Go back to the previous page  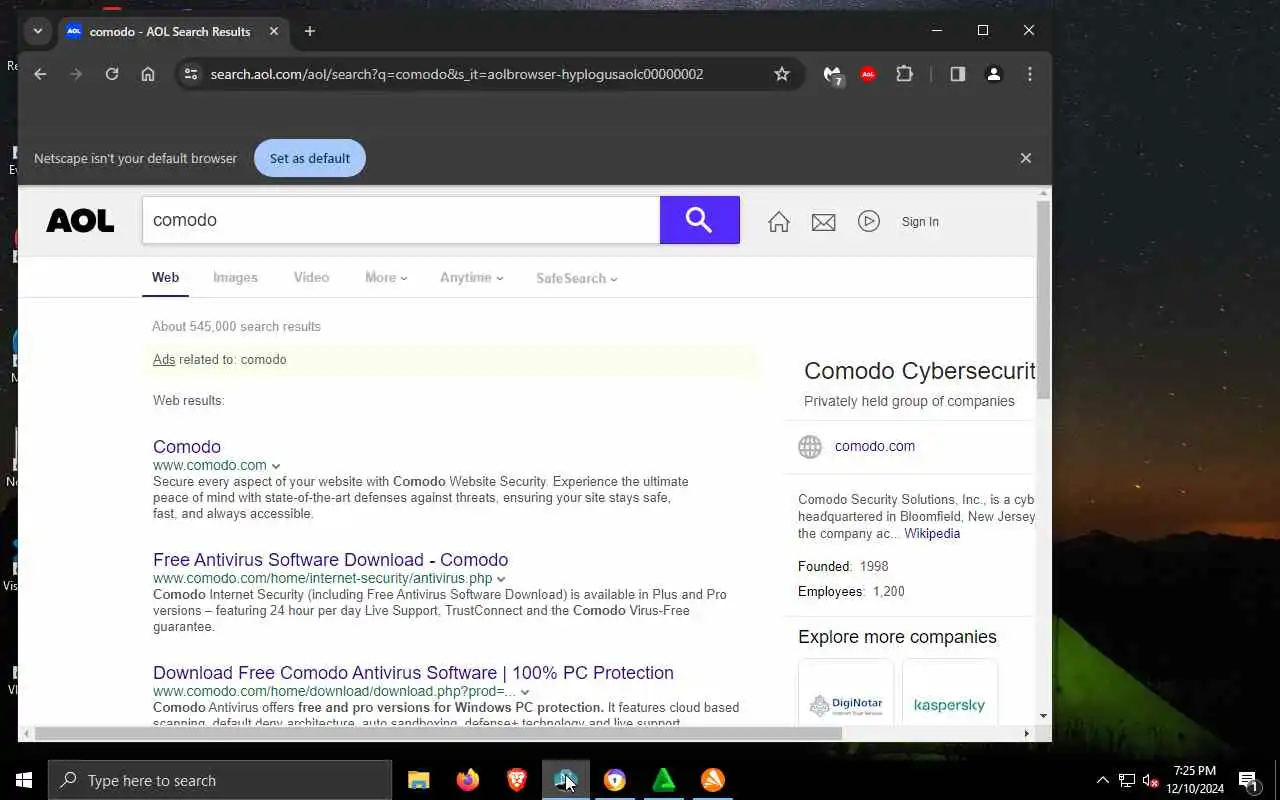tap(40, 74)
